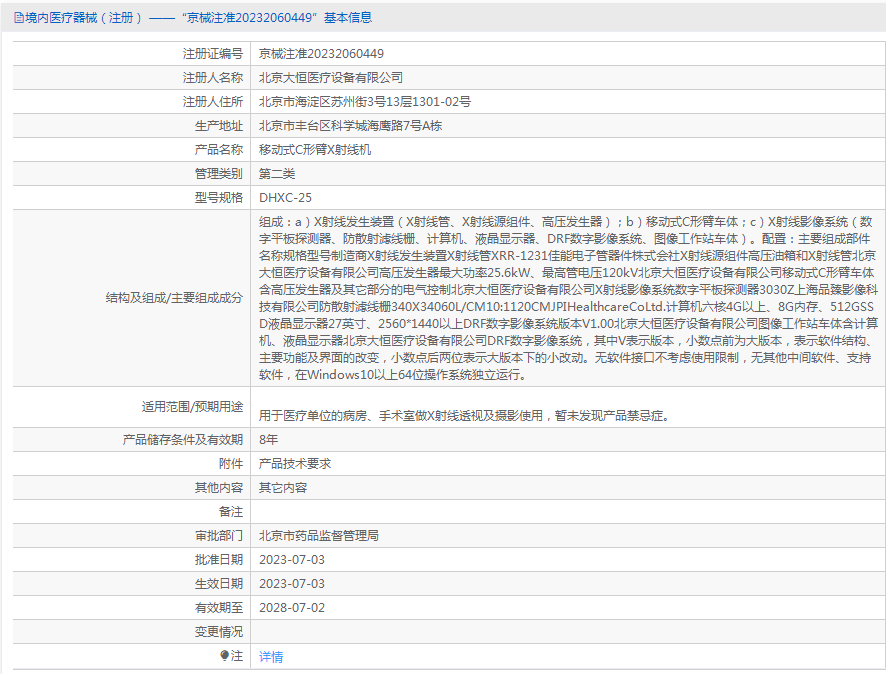The height and width of the screenshot is (674, 886).
Task: Select the 批准日期 value 2023-07-03
Action: click(x=292, y=560)
